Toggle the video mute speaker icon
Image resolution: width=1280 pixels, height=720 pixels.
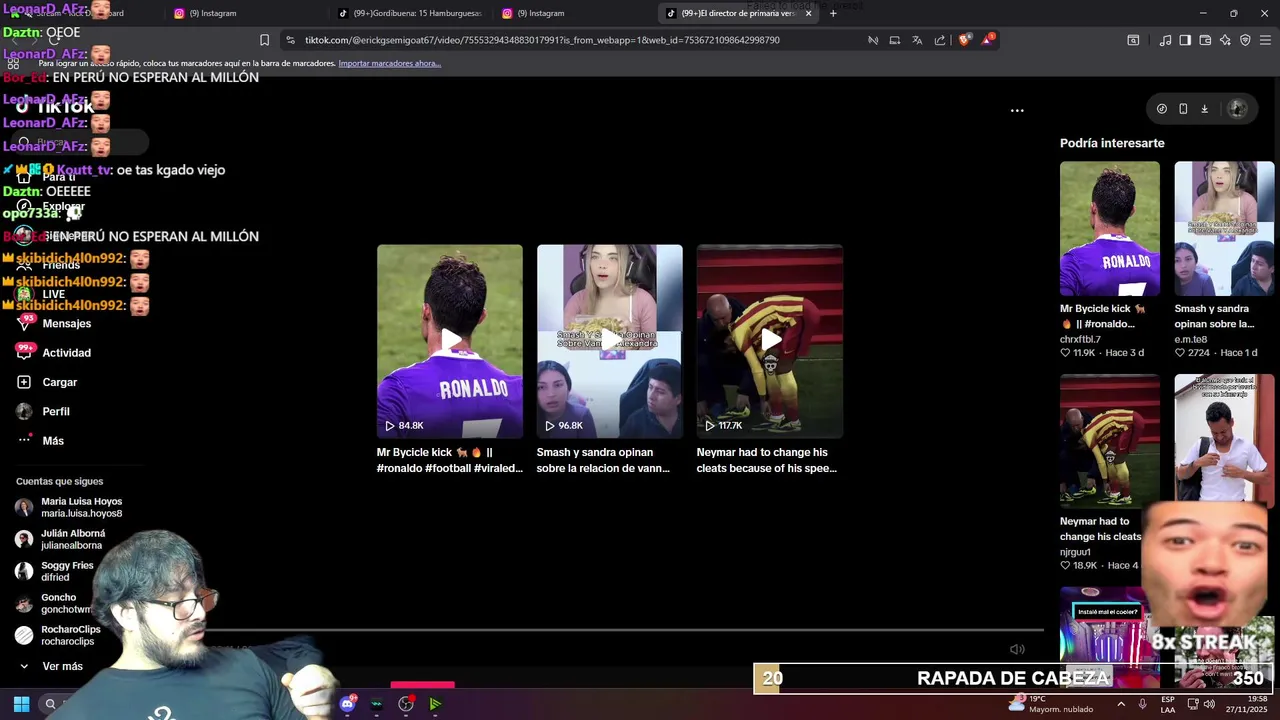point(1017,649)
